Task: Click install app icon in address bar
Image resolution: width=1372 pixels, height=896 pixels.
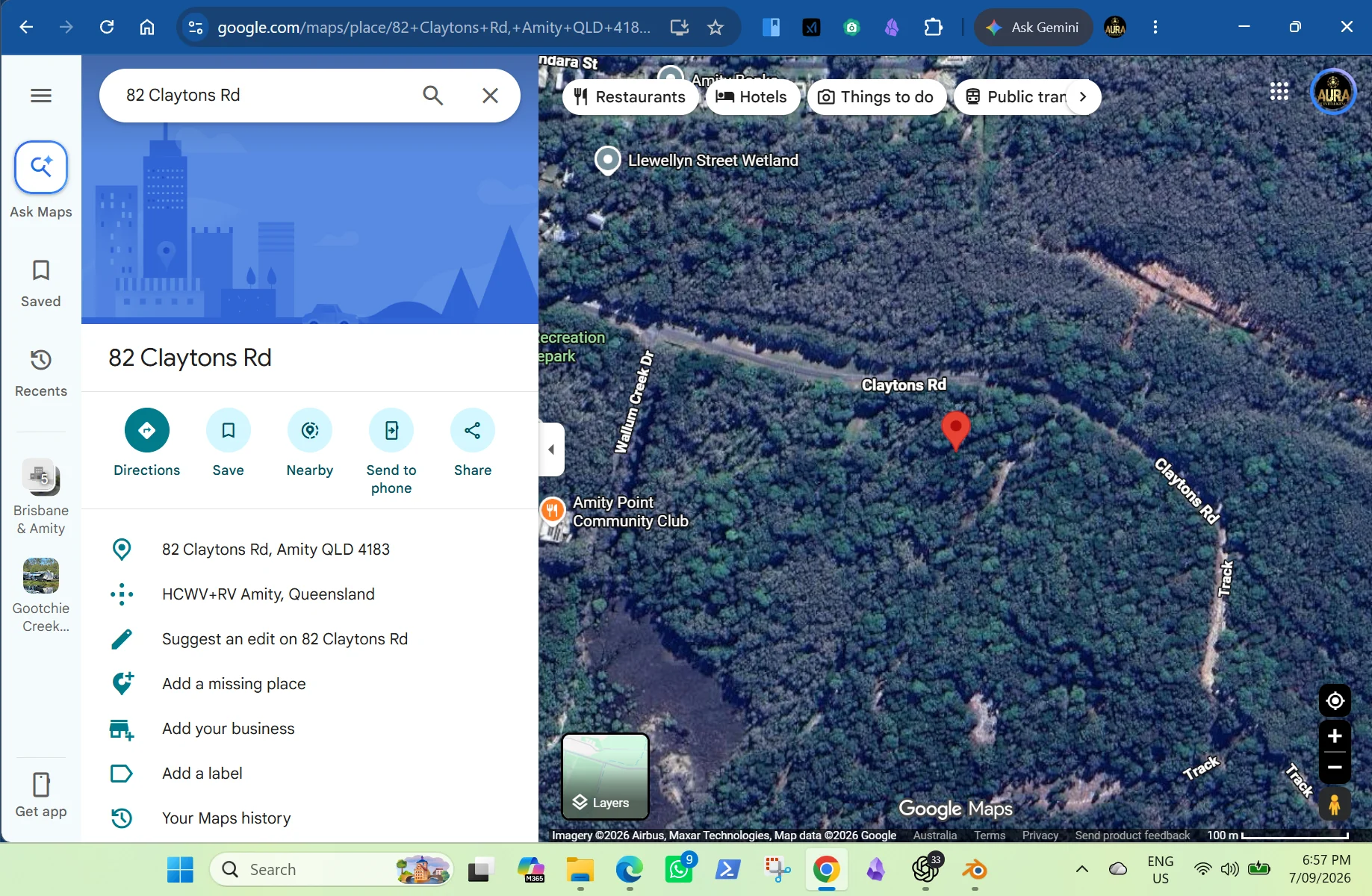Action: pos(679,28)
